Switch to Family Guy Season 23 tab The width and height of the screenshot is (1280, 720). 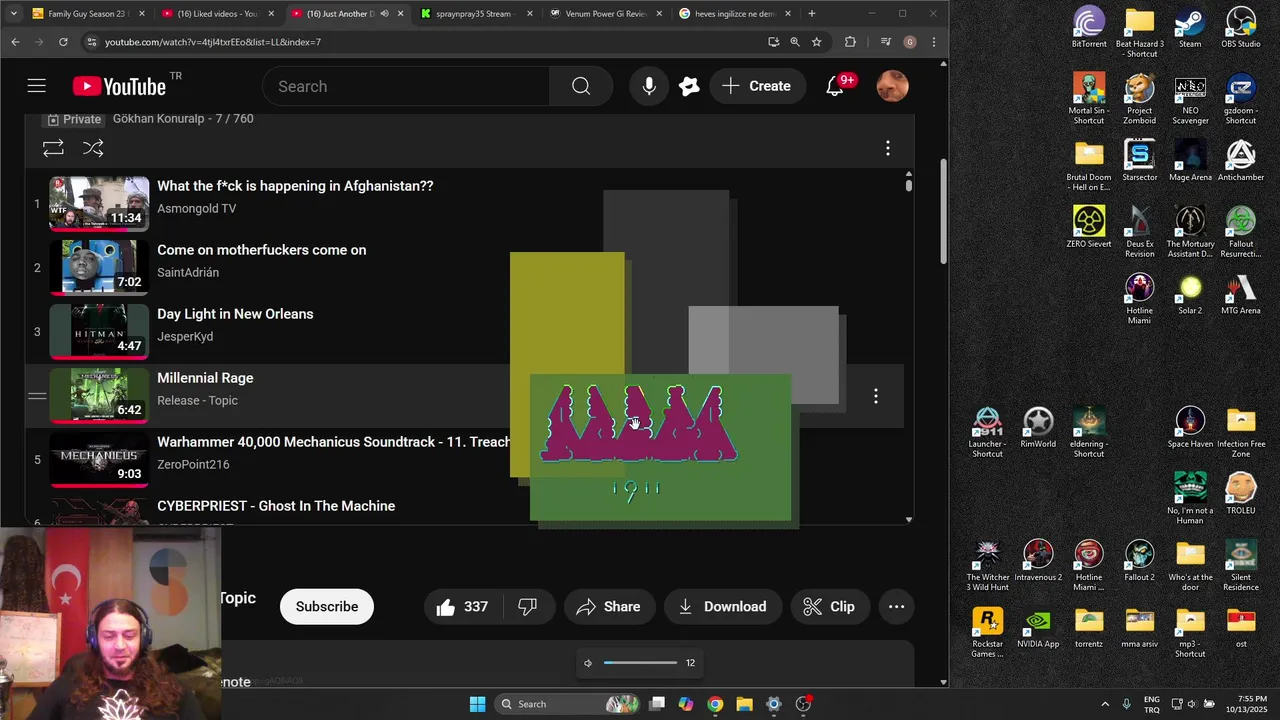88,14
